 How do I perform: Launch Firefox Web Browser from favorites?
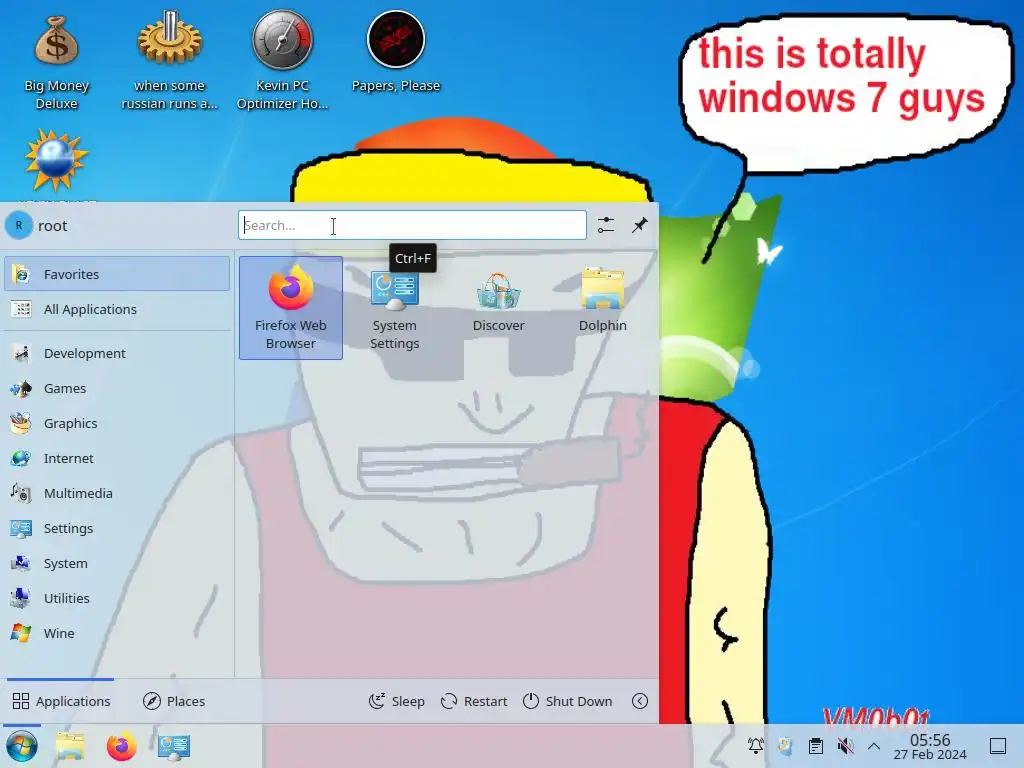(x=291, y=308)
